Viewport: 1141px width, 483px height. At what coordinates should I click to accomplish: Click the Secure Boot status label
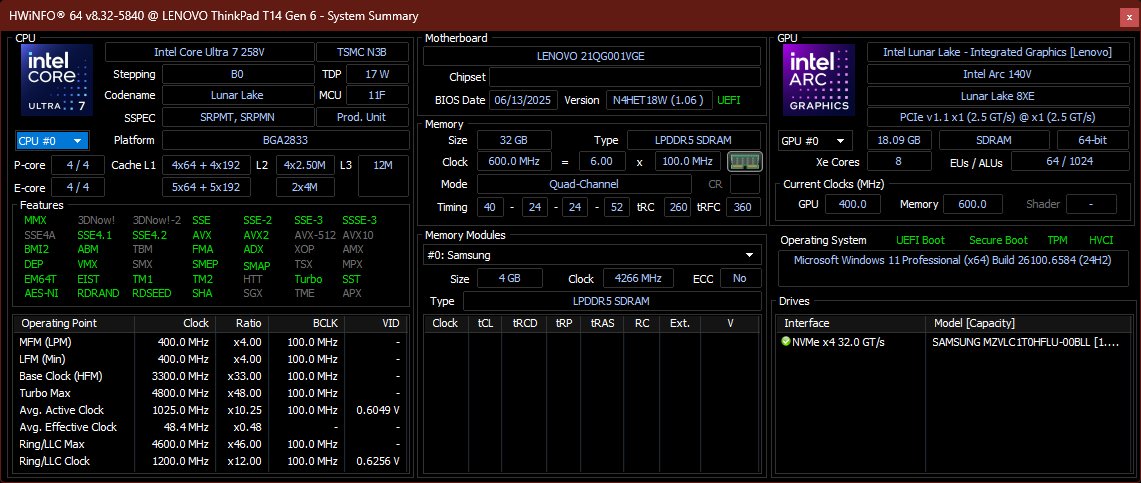click(x=997, y=240)
